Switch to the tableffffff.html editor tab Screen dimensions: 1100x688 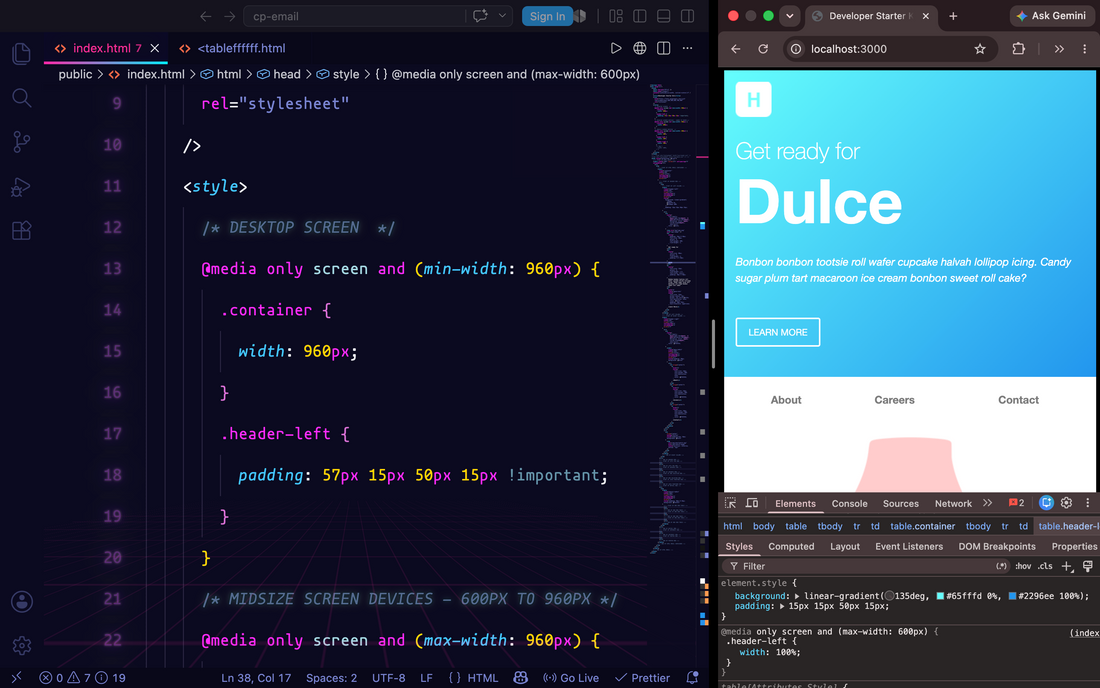[232, 48]
